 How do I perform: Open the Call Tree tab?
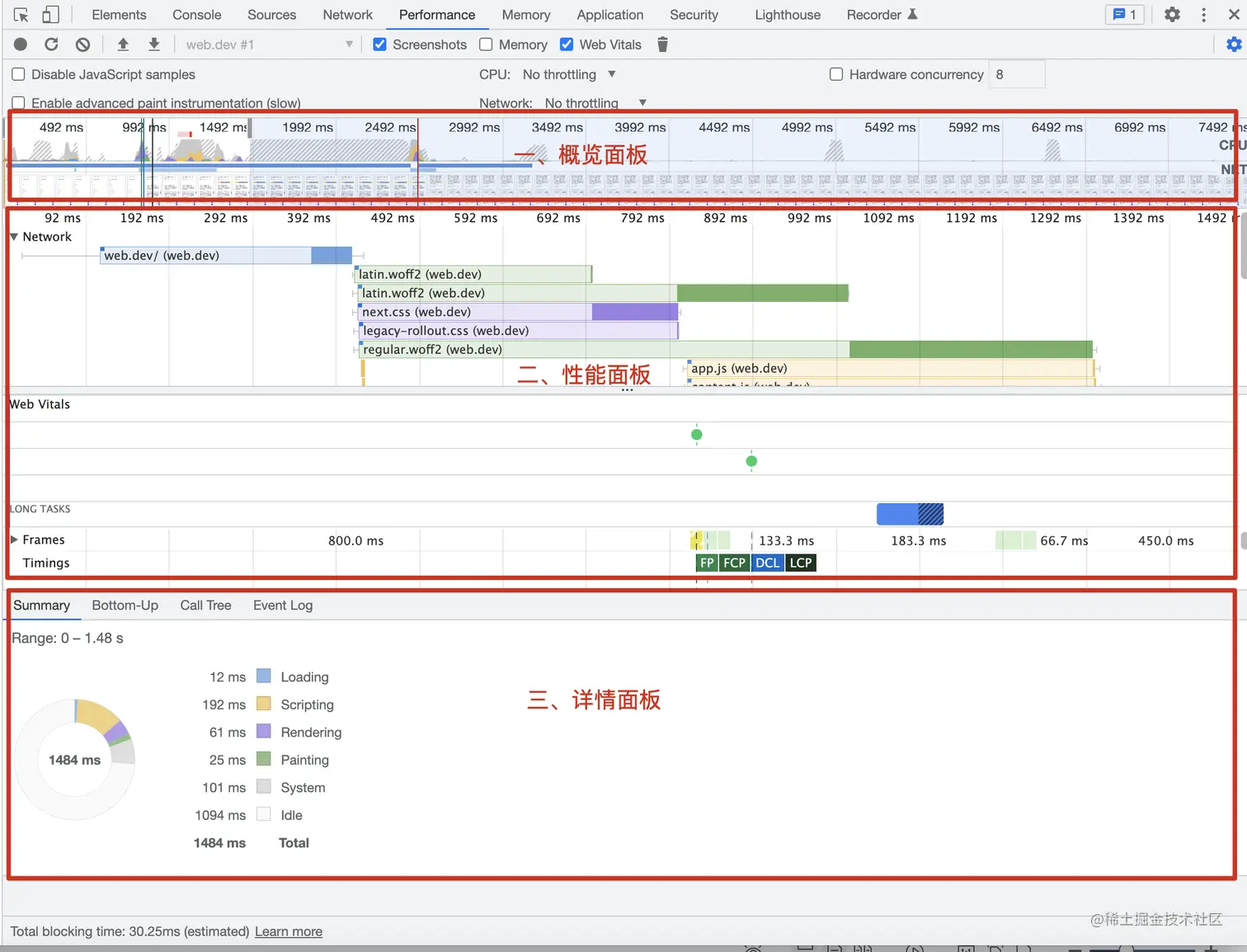pos(205,606)
